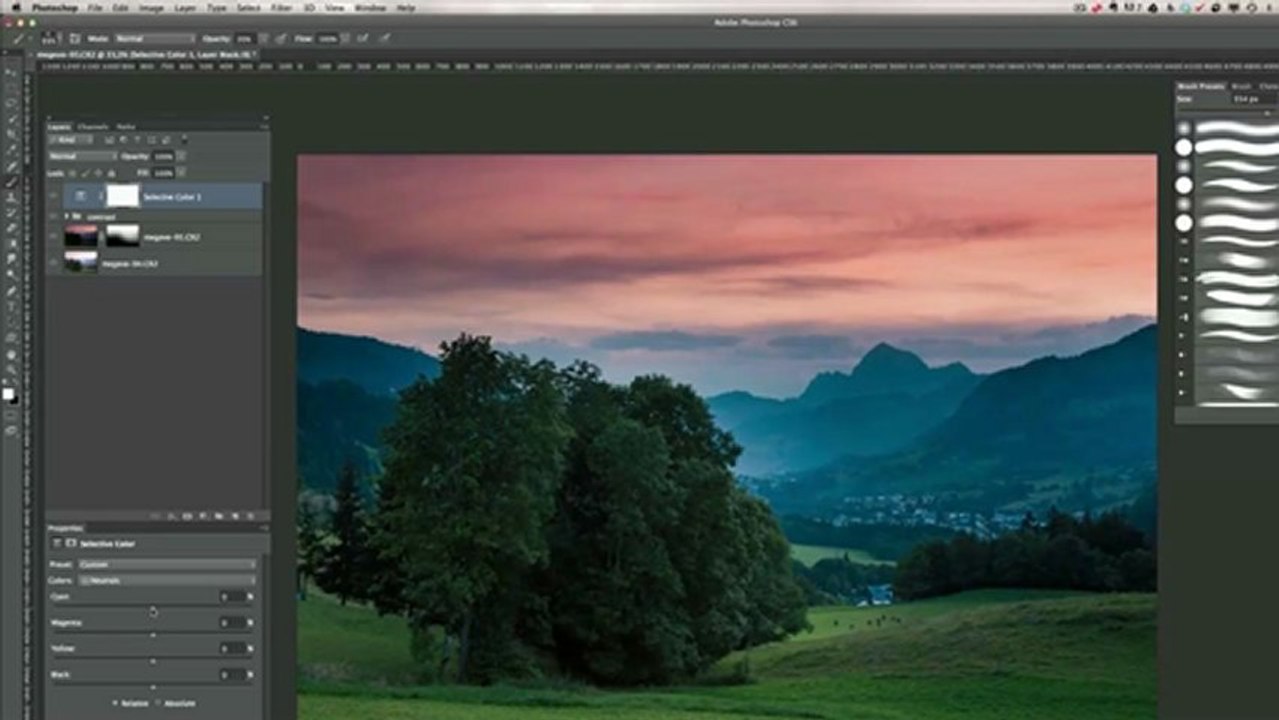
Task: Select the Rectangular Marquee tool
Action: click(x=12, y=87)
